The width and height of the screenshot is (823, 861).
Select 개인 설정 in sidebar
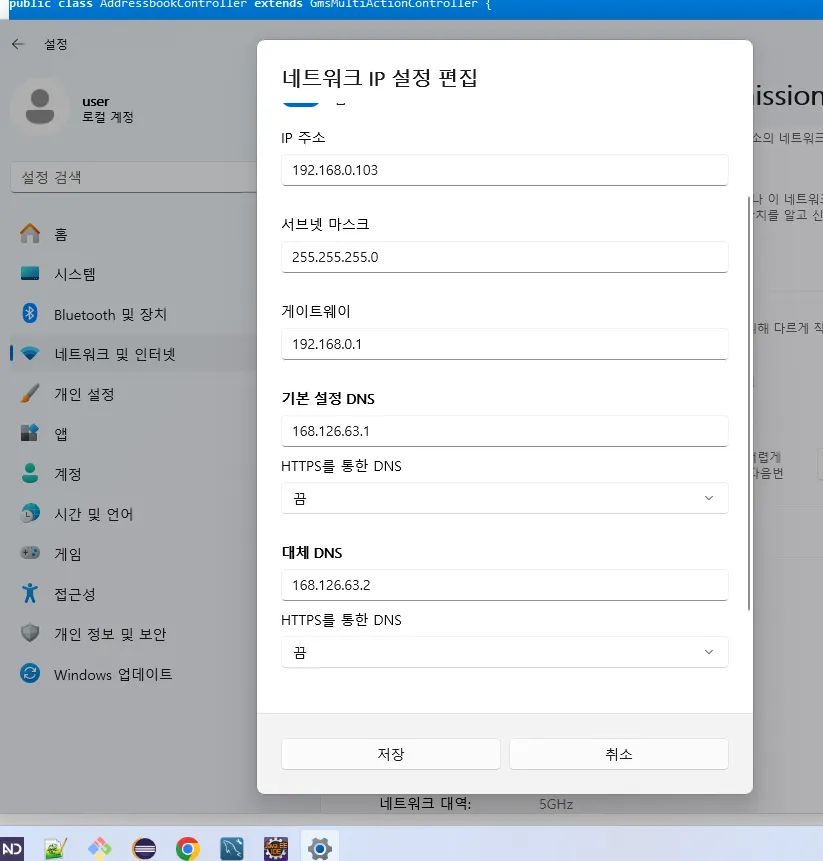coord(84,394)
